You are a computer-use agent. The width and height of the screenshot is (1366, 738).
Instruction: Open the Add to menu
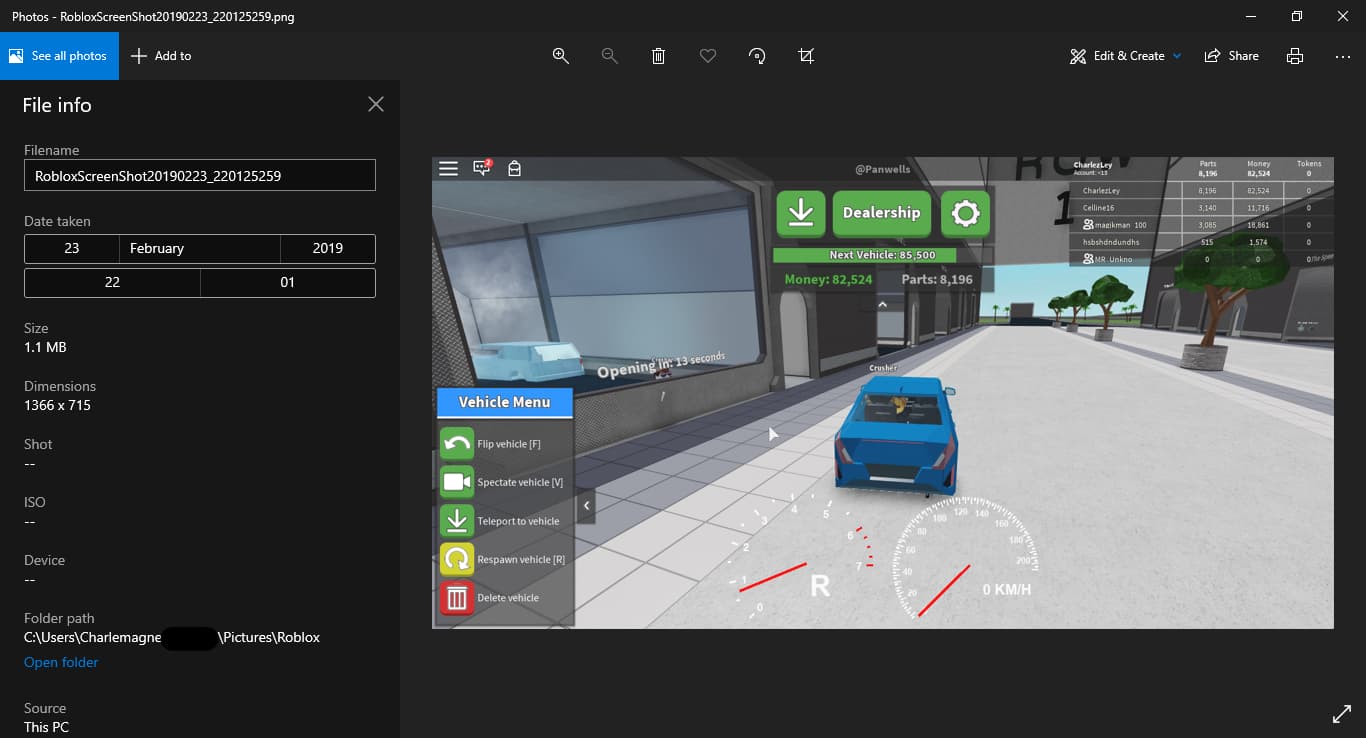161,56
